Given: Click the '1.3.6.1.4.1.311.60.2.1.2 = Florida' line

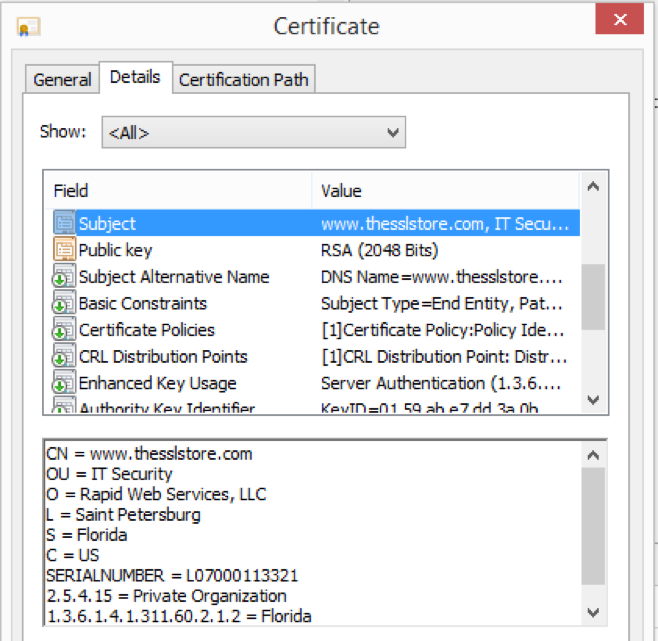Looking at the screenshot, I should click(x=179, y=616).
